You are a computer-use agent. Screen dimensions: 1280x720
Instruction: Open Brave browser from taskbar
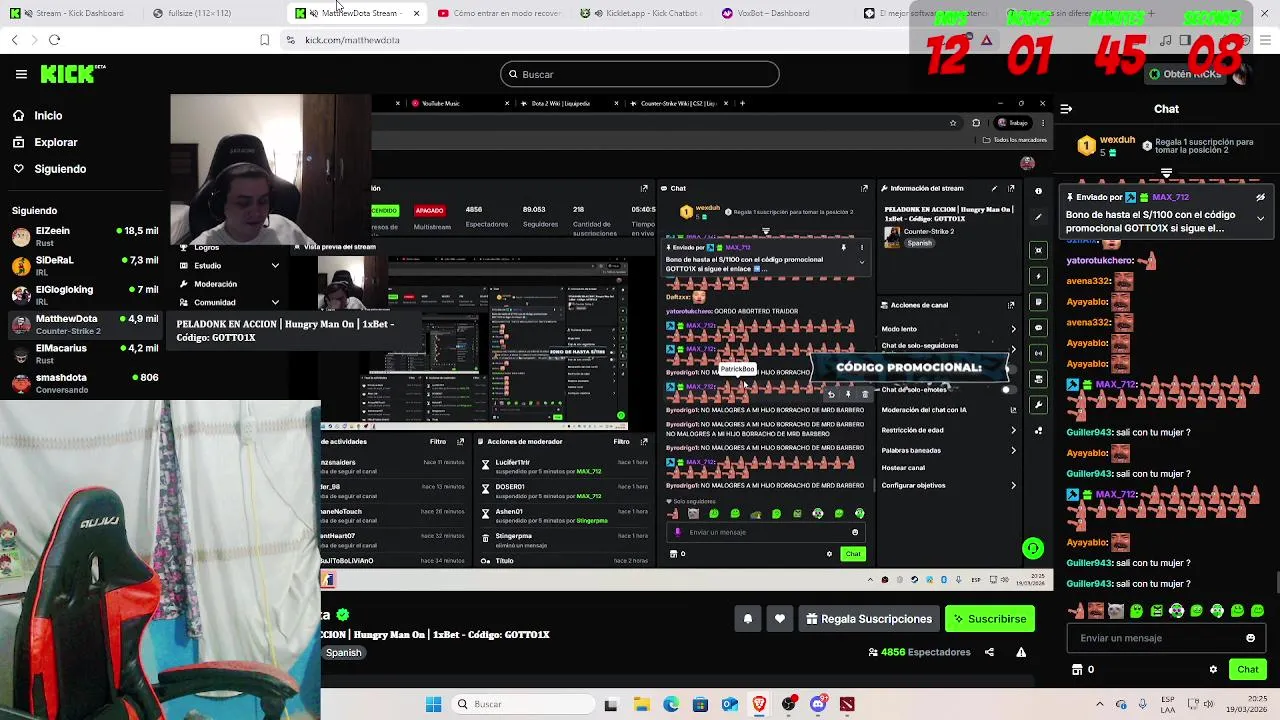[759, 704]
